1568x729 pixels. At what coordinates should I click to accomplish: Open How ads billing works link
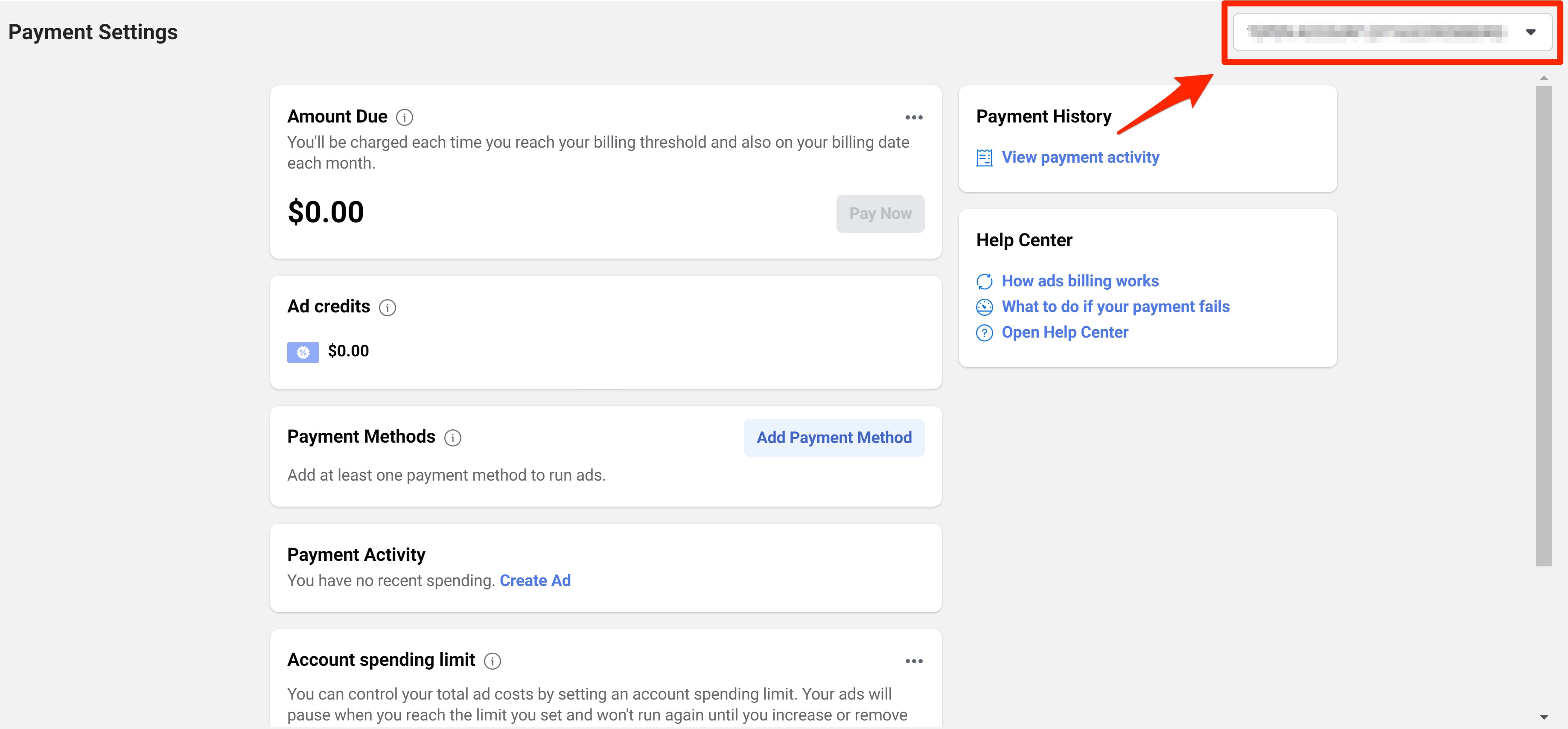pos(1080,281)
